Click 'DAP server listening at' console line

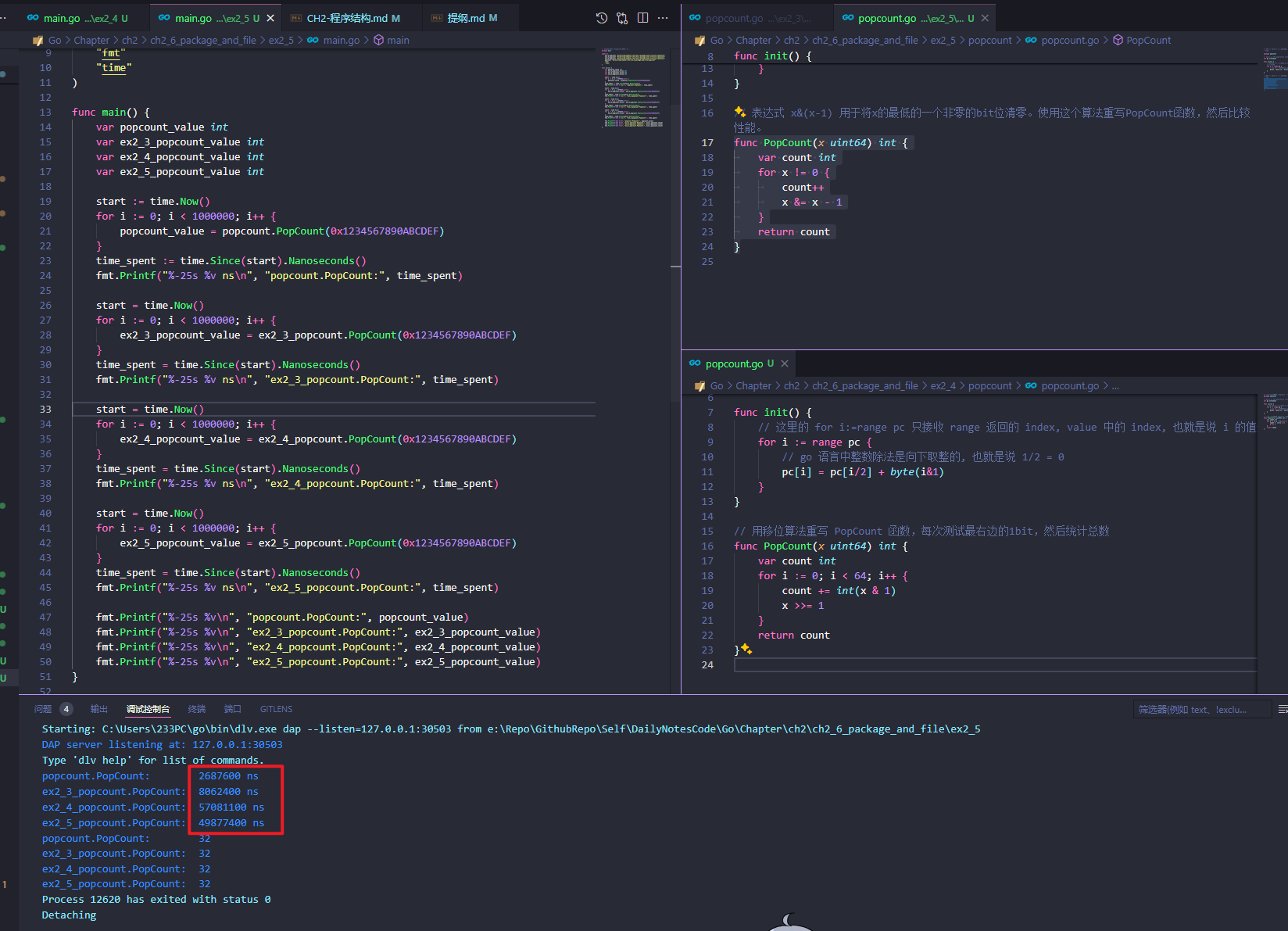(x=162, y=744)
